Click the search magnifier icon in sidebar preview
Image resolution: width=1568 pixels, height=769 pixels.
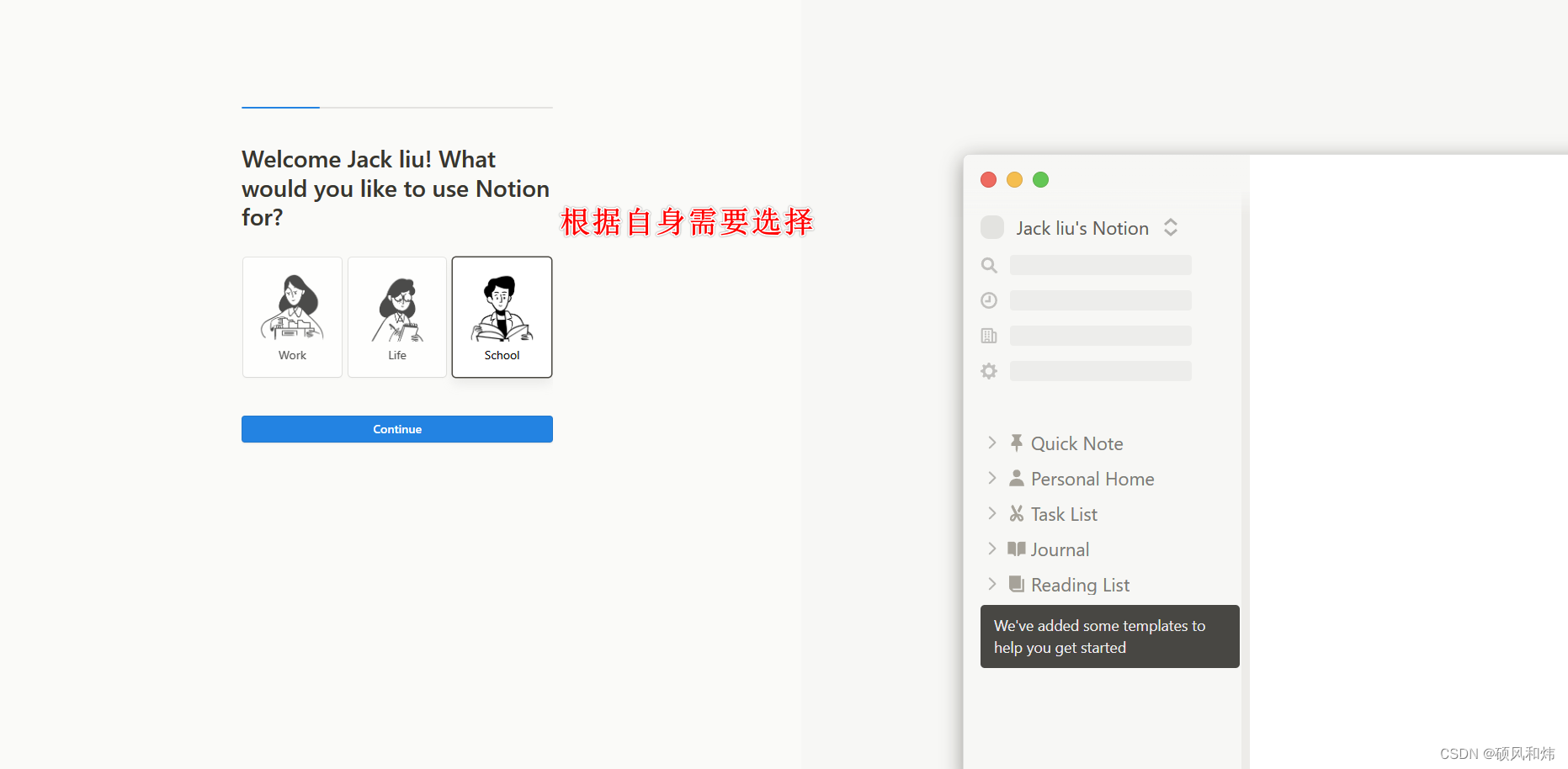989,266
